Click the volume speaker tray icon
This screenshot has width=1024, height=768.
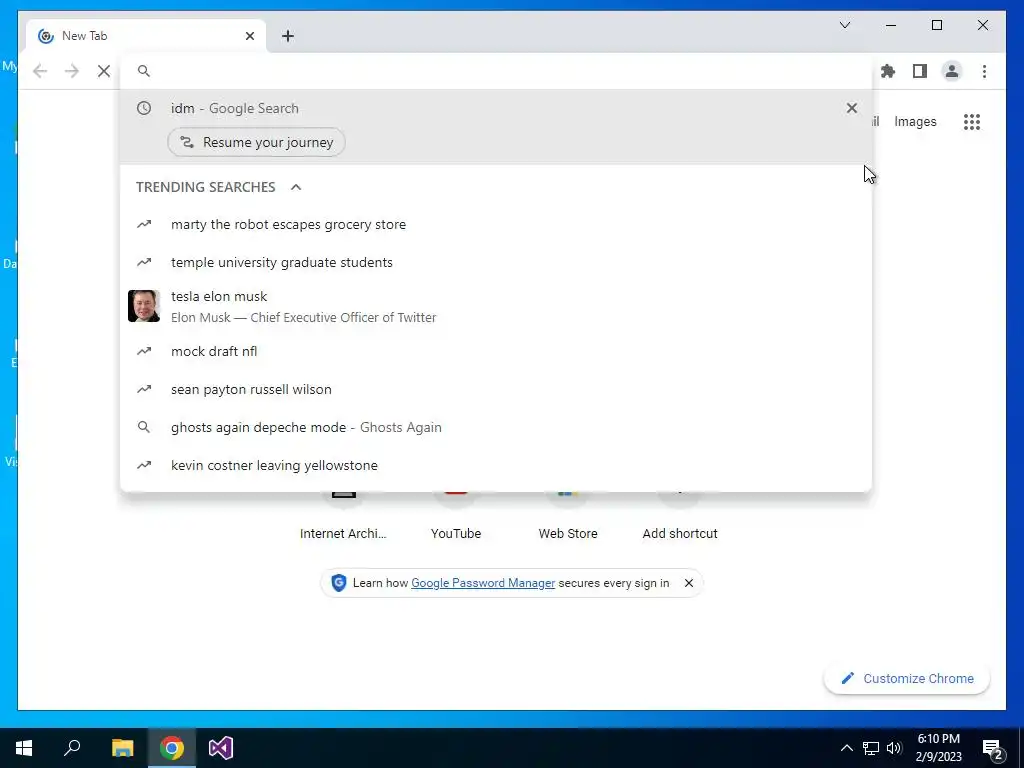click(894, 748)
